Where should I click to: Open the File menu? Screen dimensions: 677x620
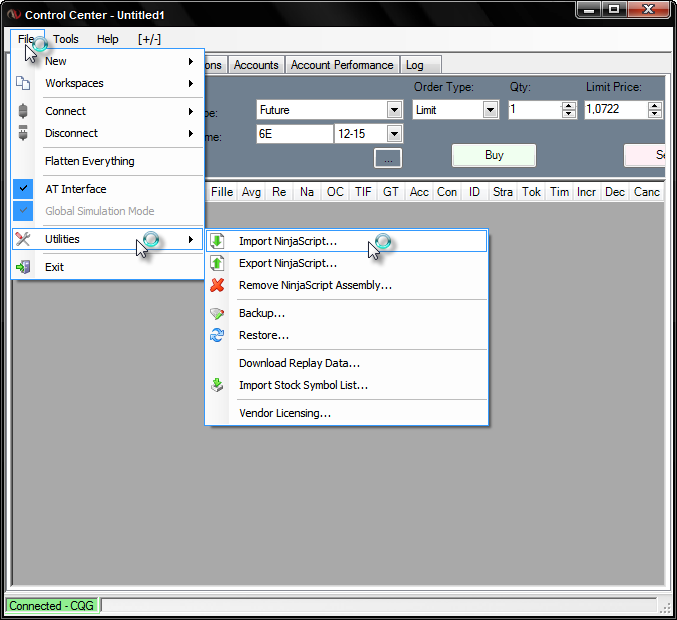(x=27, y=39)
